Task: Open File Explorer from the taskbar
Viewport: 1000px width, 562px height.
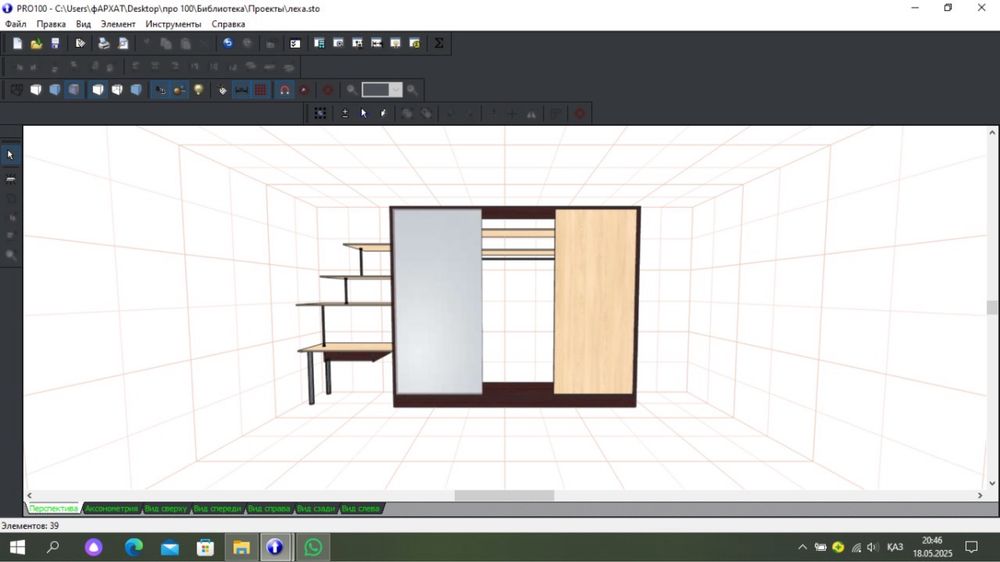Action: click(241, 547)
